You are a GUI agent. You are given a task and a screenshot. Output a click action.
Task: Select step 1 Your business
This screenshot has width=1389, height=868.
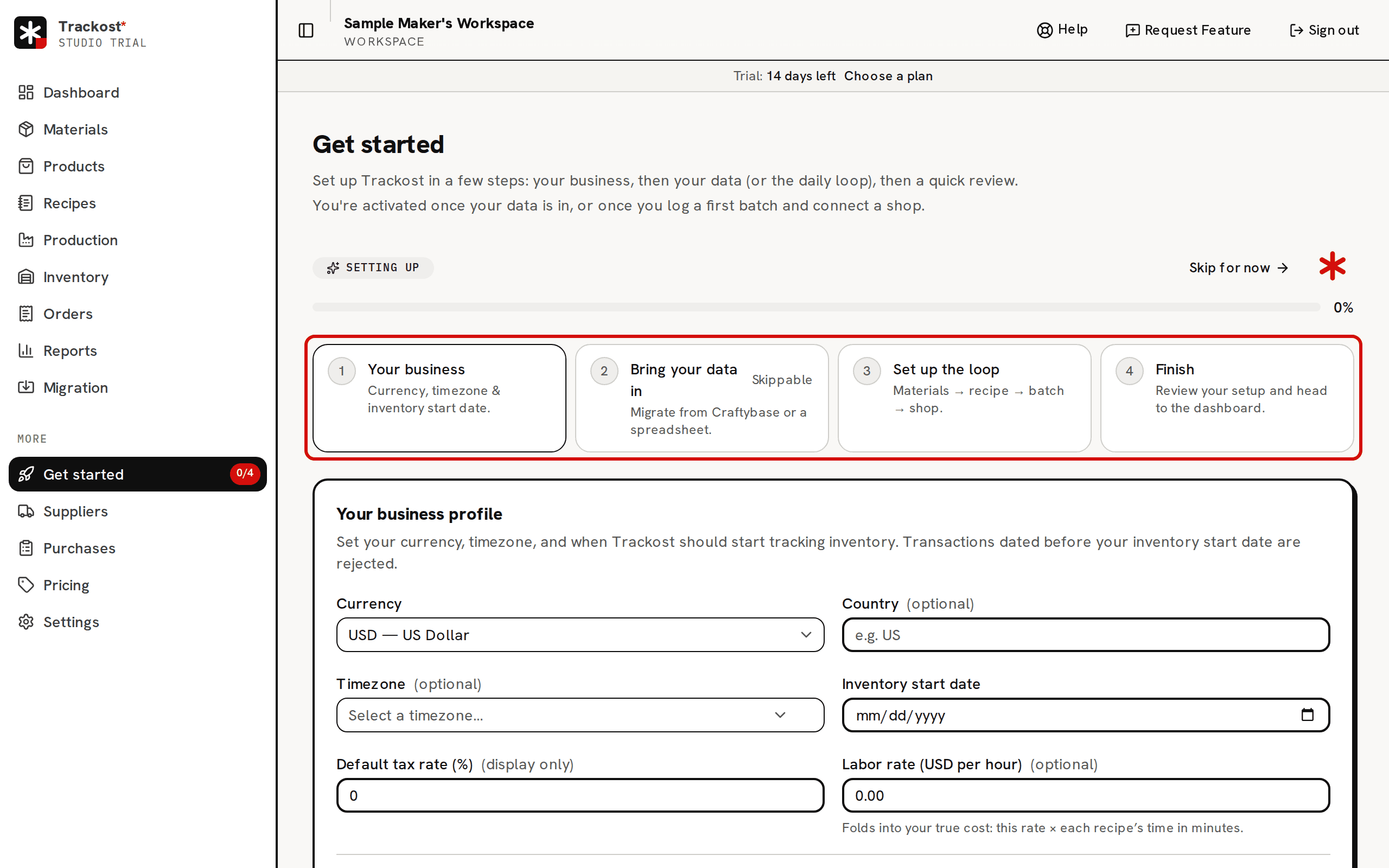pos(439,398)
